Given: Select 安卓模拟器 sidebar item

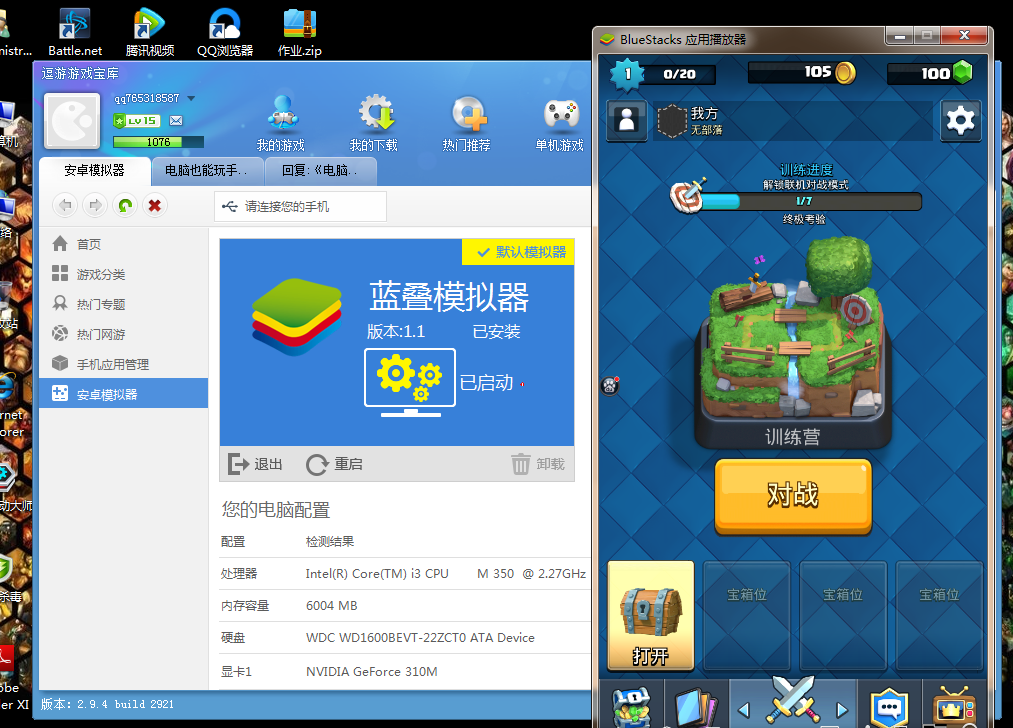Looking at the screenshot, I should pyautogui.click(x=123, y=393).
